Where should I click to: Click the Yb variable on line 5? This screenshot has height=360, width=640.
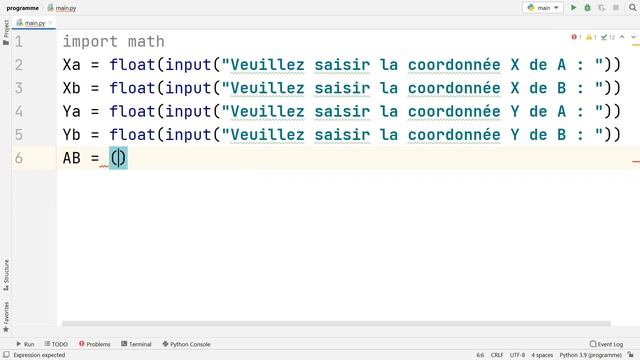tap(71, 135)
